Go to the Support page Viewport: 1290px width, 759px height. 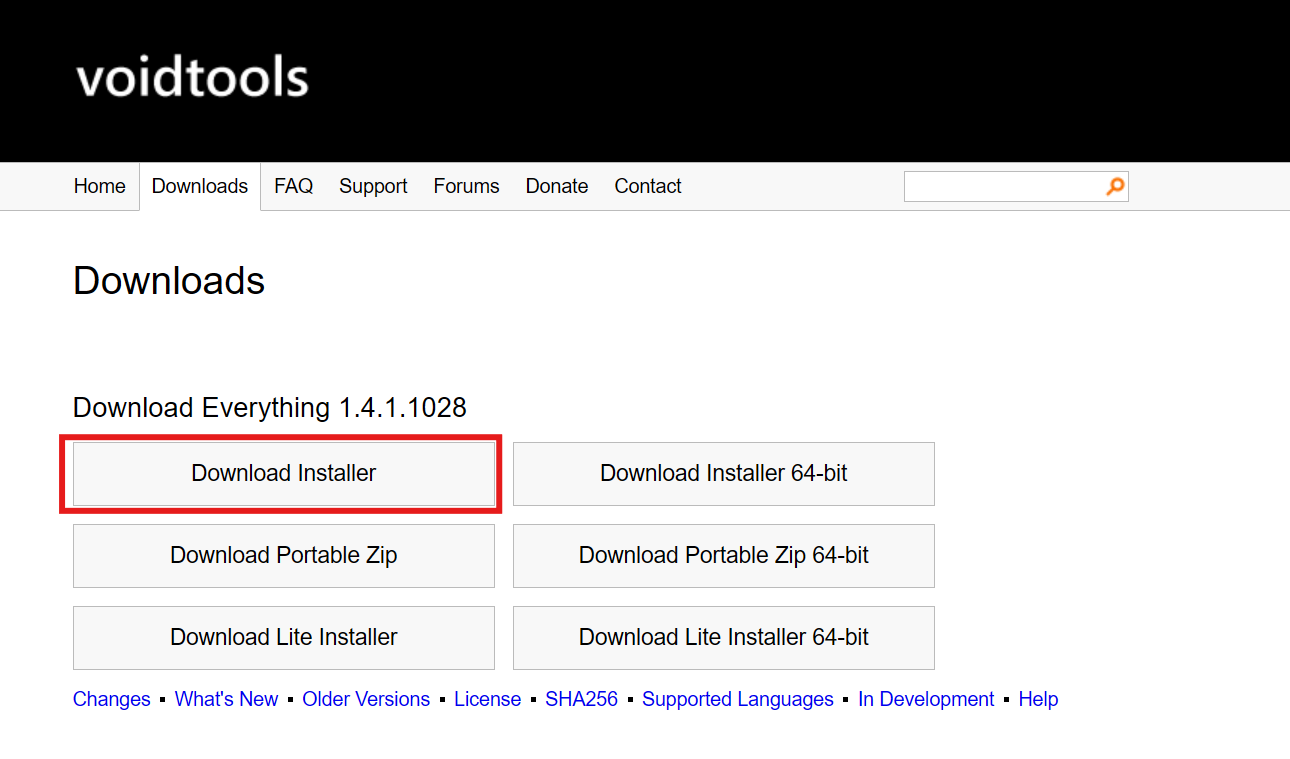point(373,186)
